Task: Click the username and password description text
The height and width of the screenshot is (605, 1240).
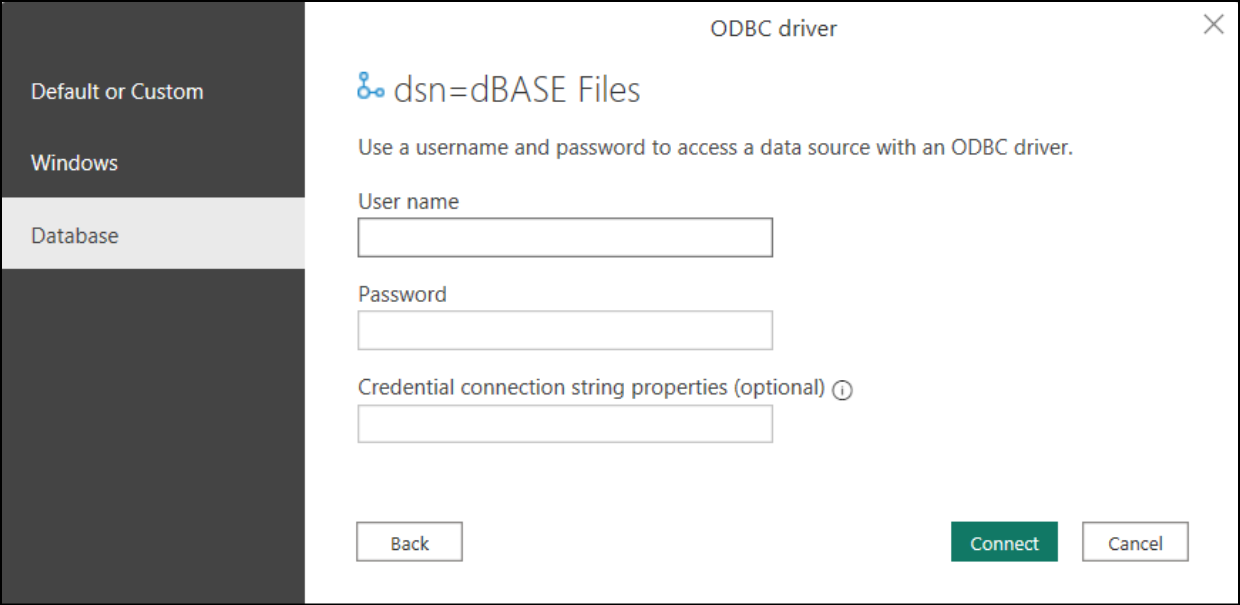Action: (x=715, y=148)
